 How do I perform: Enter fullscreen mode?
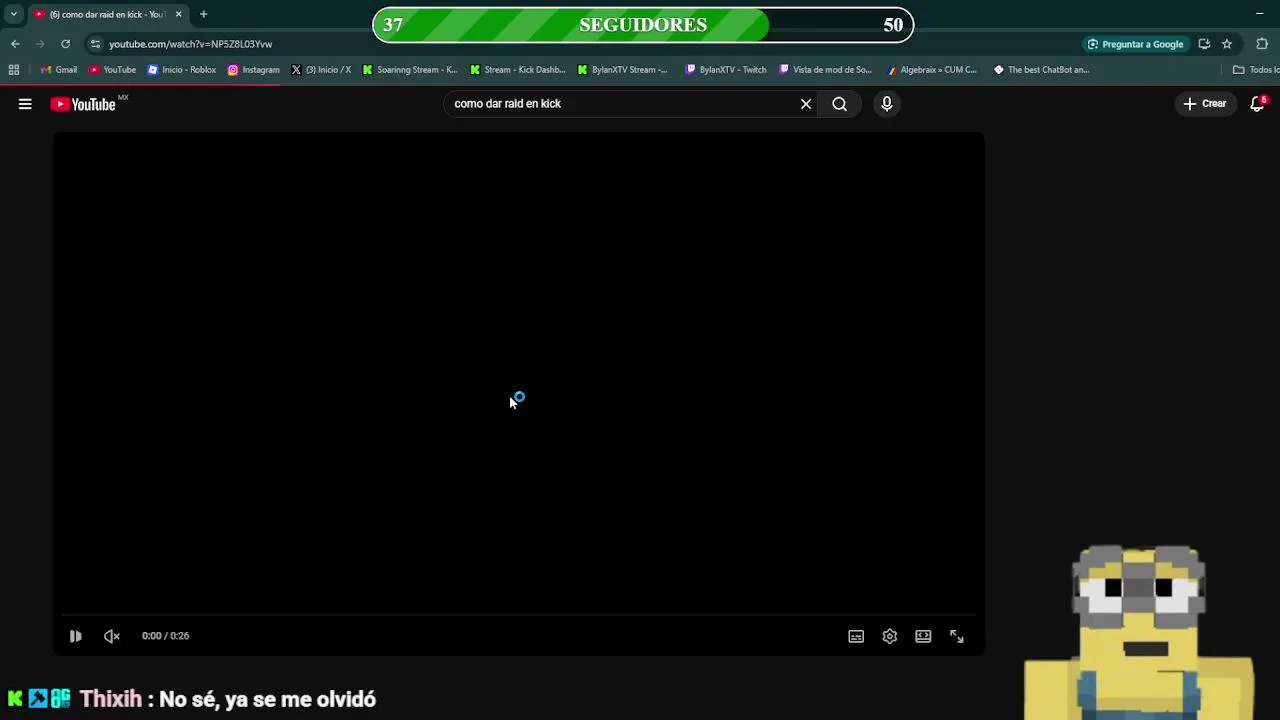coord(957,636)
